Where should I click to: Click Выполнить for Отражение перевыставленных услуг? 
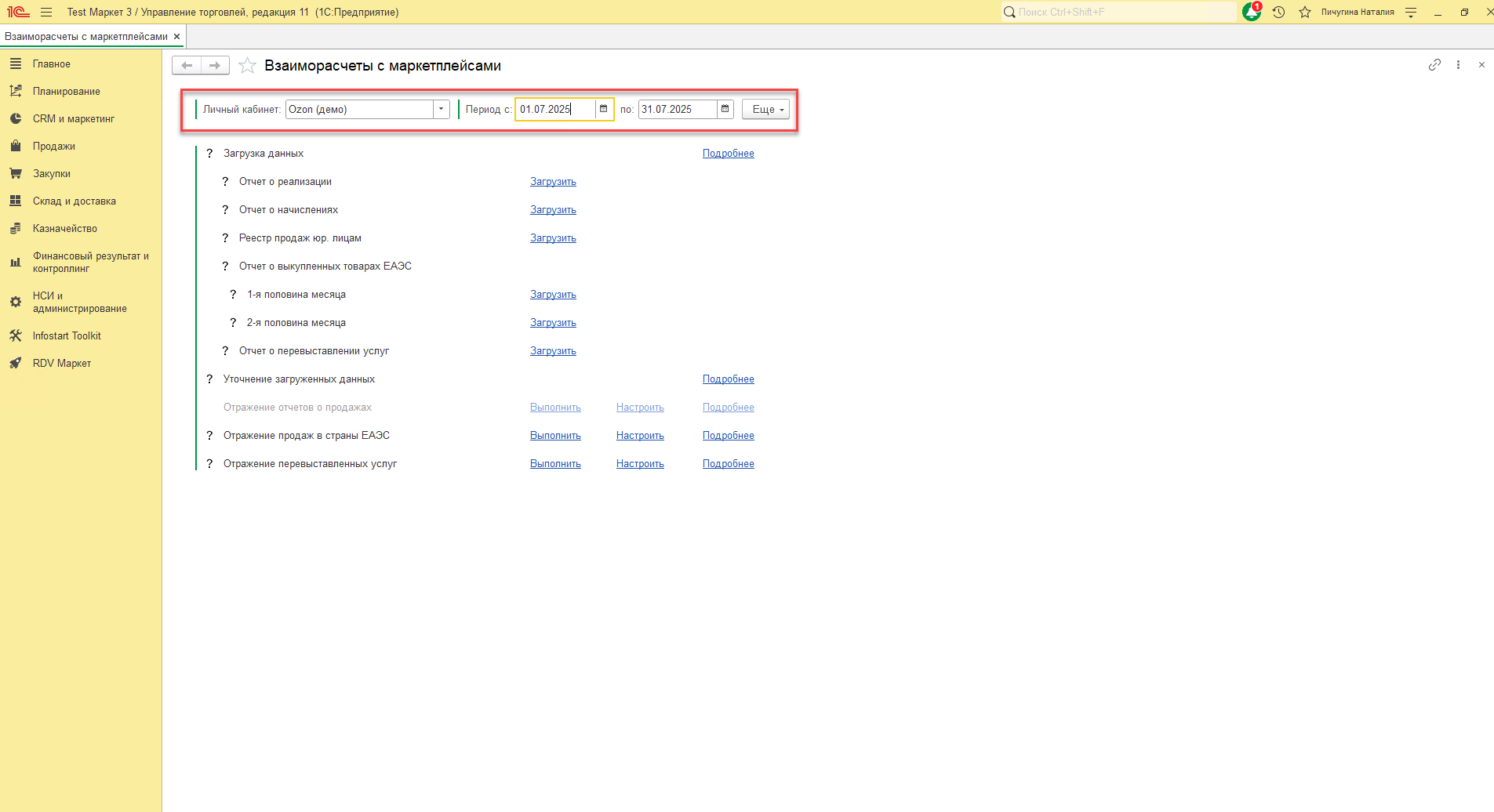point(555,464)
